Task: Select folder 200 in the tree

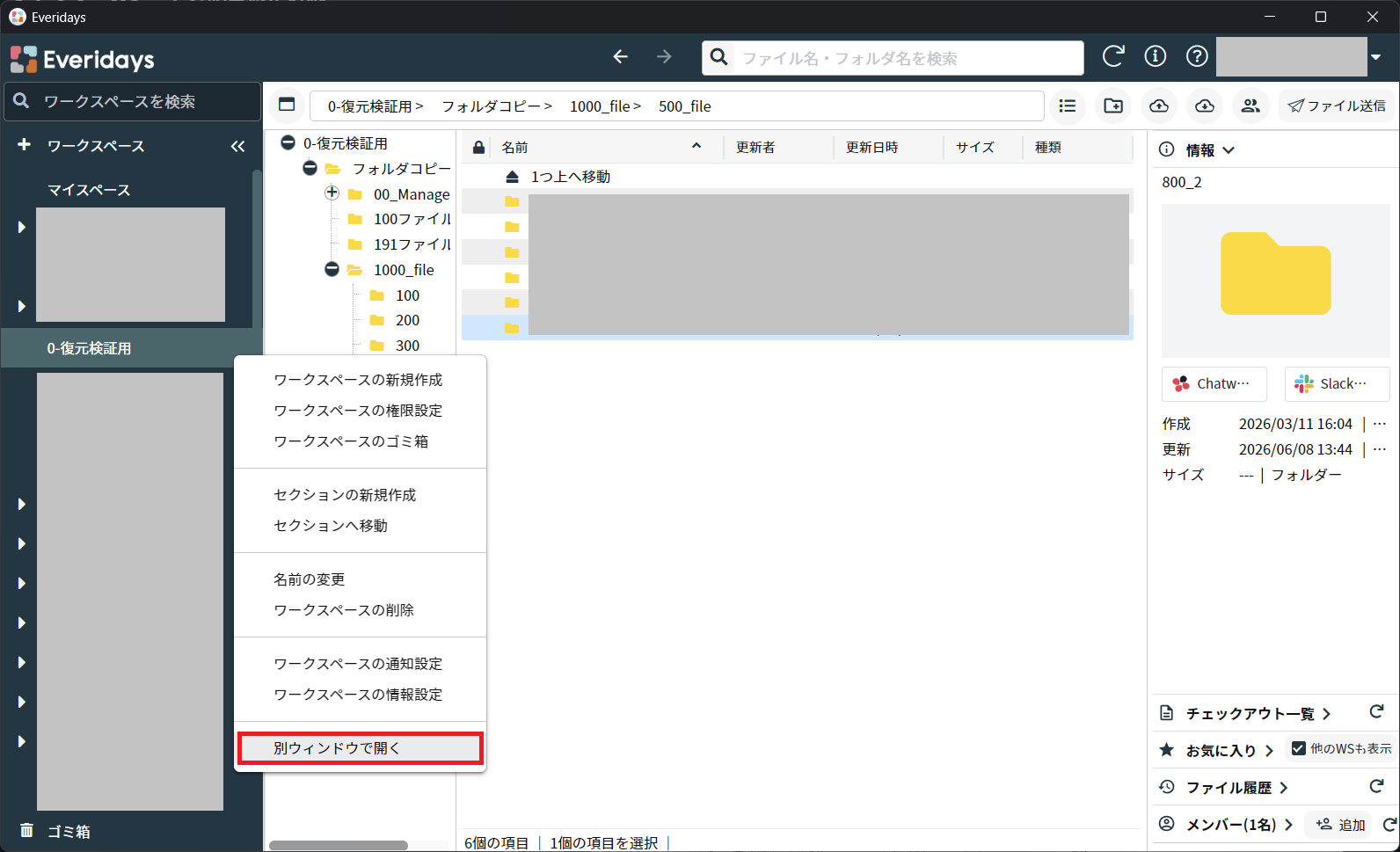Action: coord(407,320)
